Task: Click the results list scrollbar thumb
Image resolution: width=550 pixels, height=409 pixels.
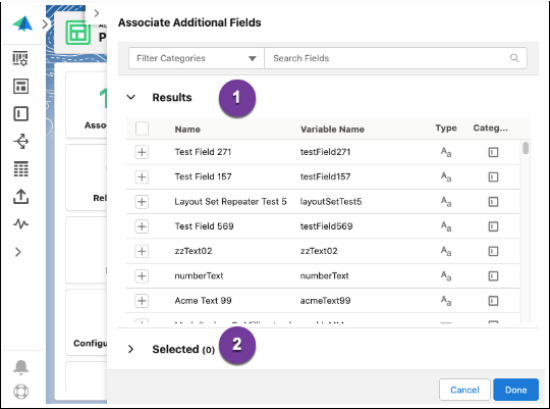Action: coord(525,148)
